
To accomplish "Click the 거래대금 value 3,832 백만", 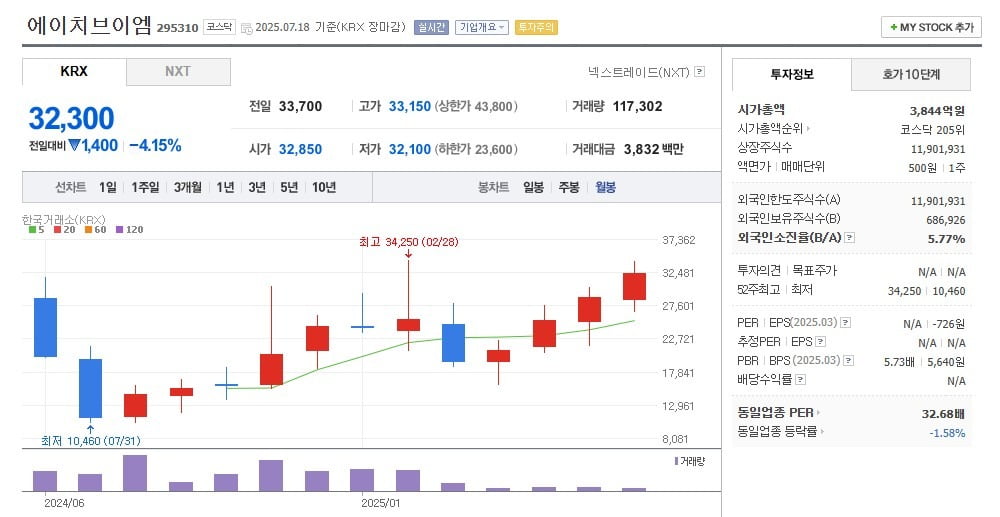I will pyautogui.click(x=653, y=149).
